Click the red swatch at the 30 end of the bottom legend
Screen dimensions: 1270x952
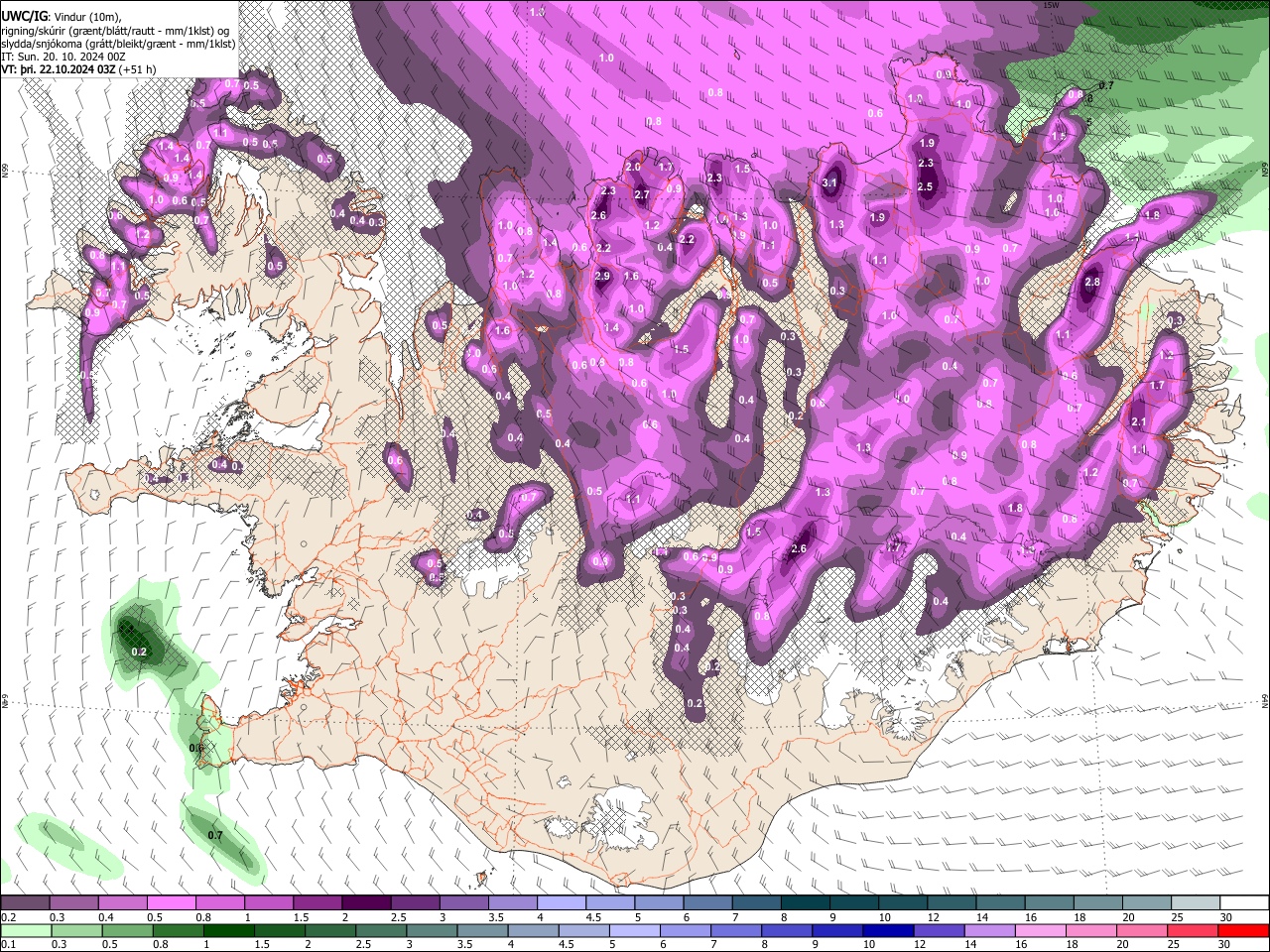pyautogui.click(x=1244, y=930)
